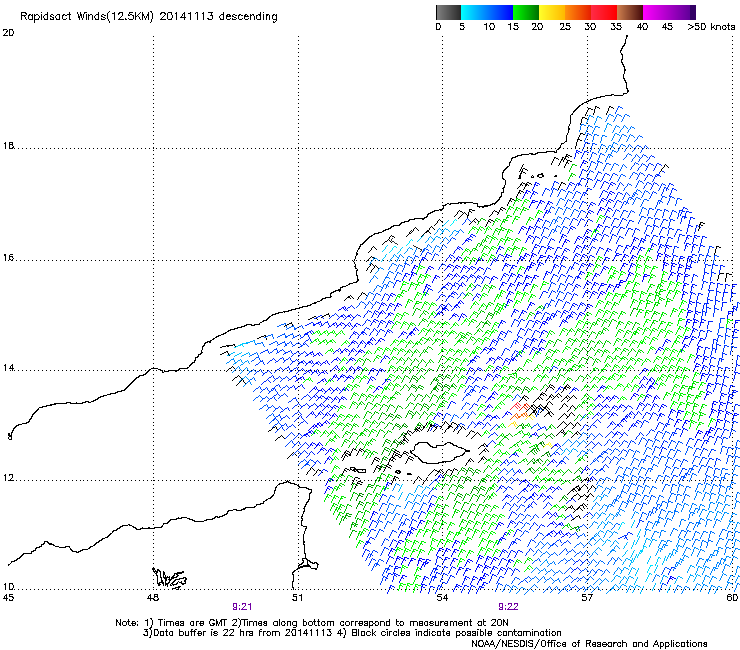740x650 pixels.
Task: Select the legend value '15'
Action: (x=513, y=27)
